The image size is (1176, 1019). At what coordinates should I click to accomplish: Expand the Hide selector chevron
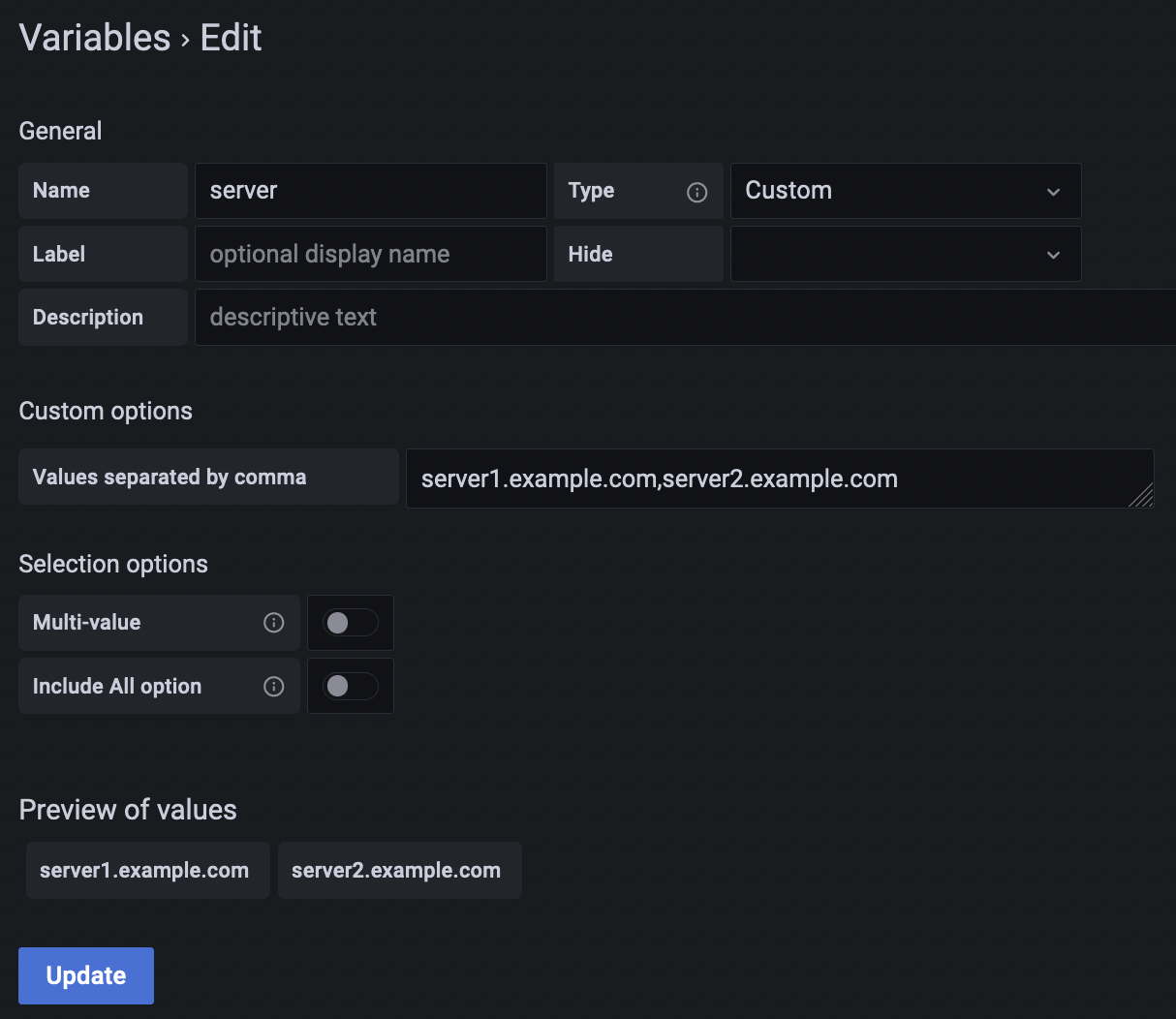pos(1053,254)
